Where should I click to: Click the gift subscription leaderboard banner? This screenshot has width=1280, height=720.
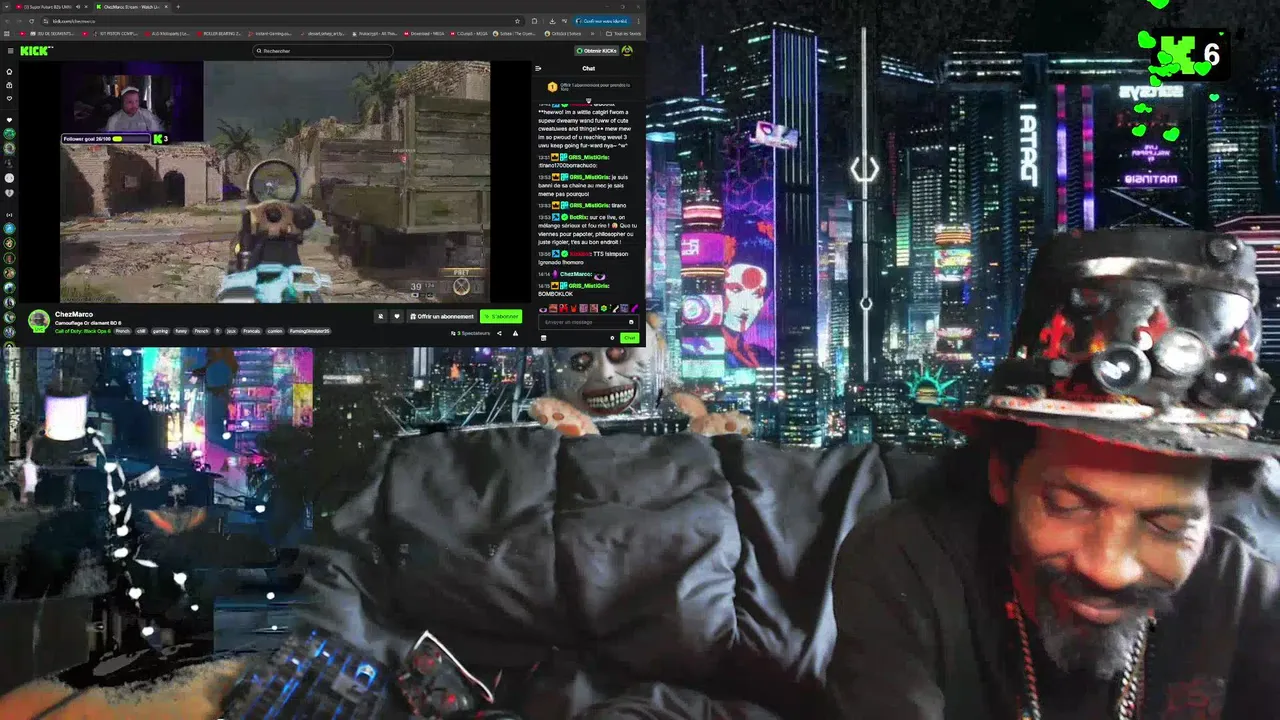click(x=588, y=88)
